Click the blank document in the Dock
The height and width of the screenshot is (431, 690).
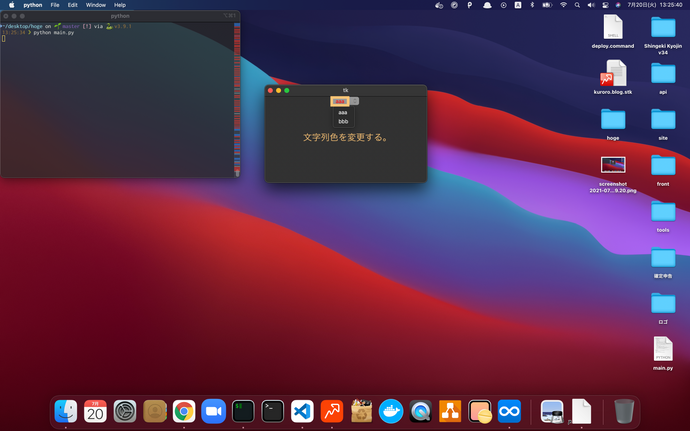tap(581, 411)
